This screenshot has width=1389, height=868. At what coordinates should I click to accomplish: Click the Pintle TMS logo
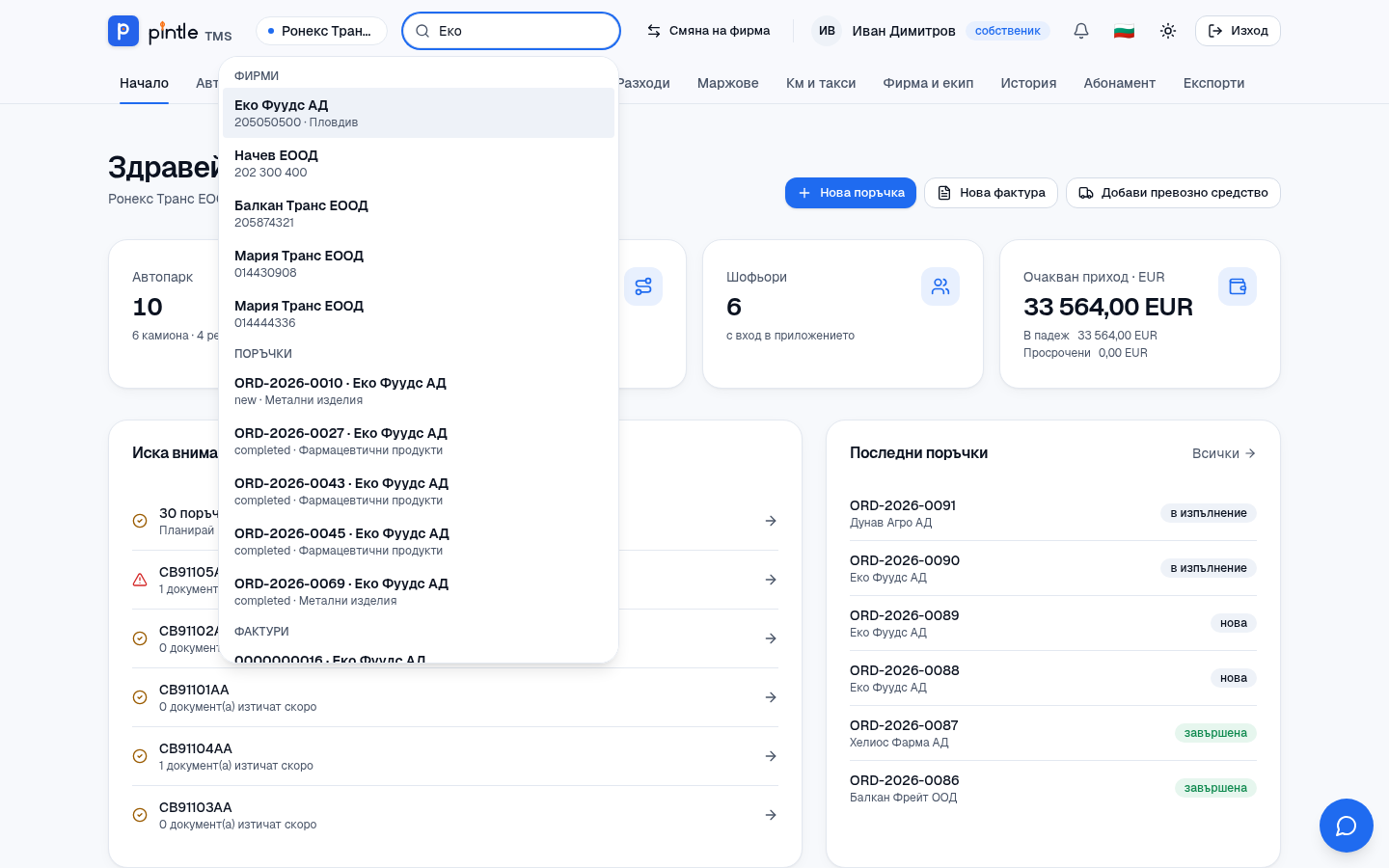click(x=170, y=31)
